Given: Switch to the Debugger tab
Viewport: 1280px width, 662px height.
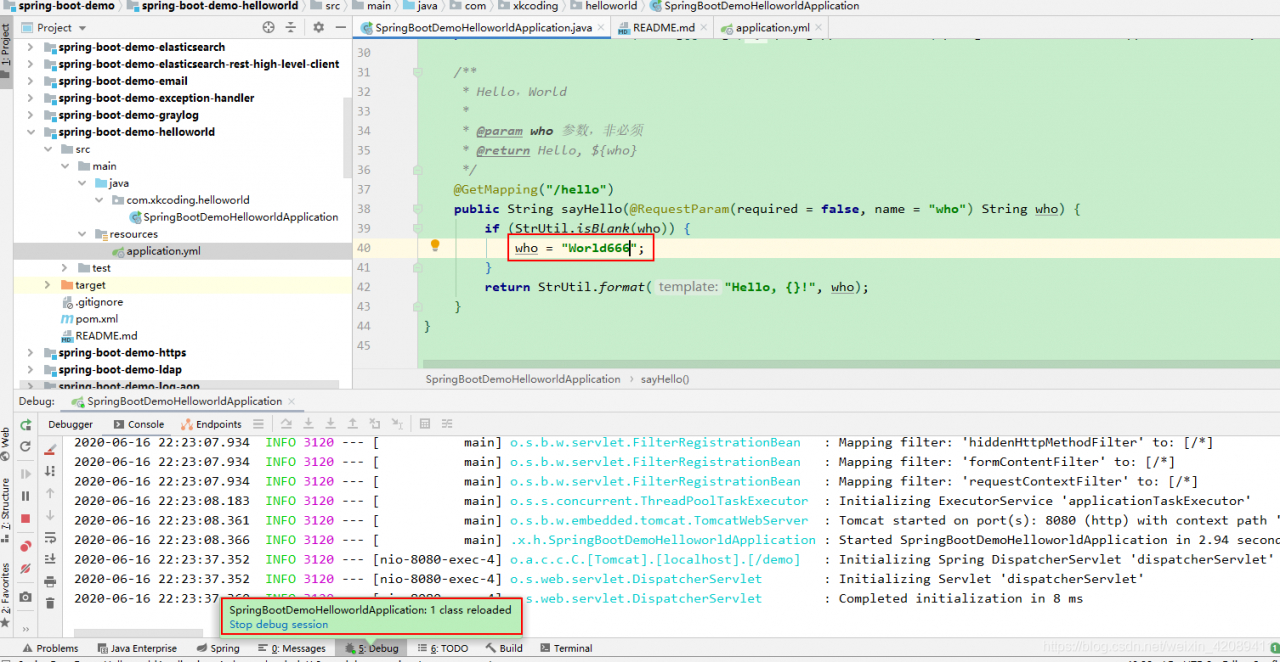Looking at the screenshot, I should coord(70,424).
